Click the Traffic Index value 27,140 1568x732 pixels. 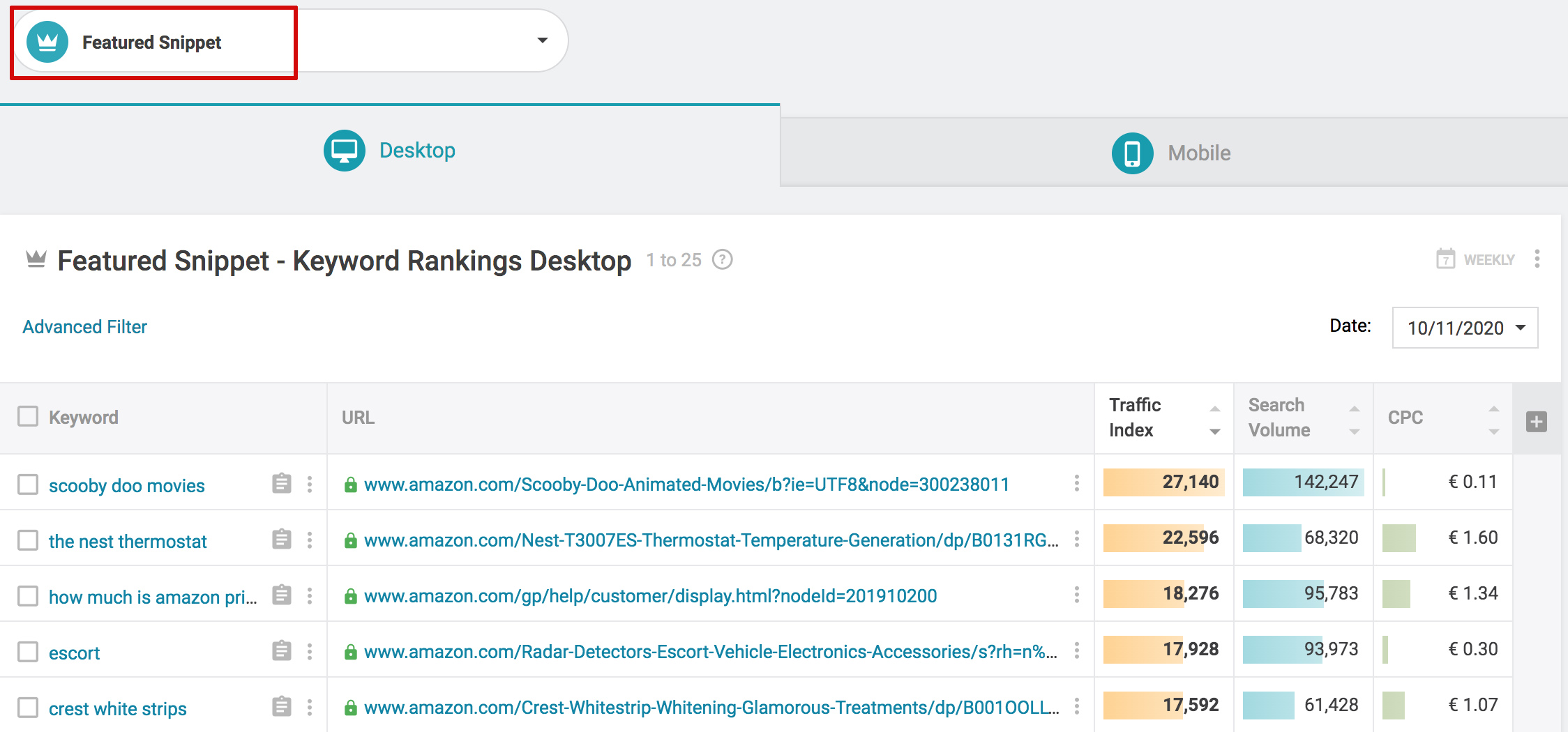tap(1190, 482)
